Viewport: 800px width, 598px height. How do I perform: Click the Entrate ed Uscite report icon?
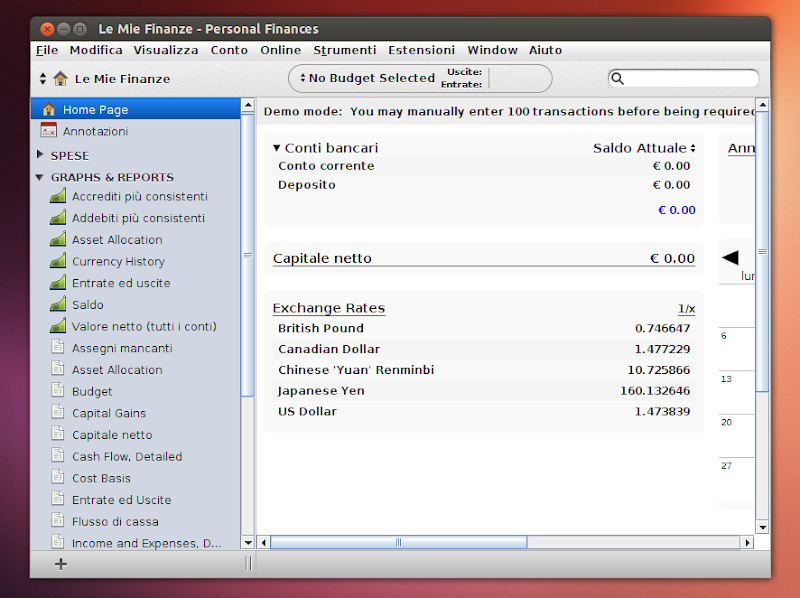tap(58, 499)
